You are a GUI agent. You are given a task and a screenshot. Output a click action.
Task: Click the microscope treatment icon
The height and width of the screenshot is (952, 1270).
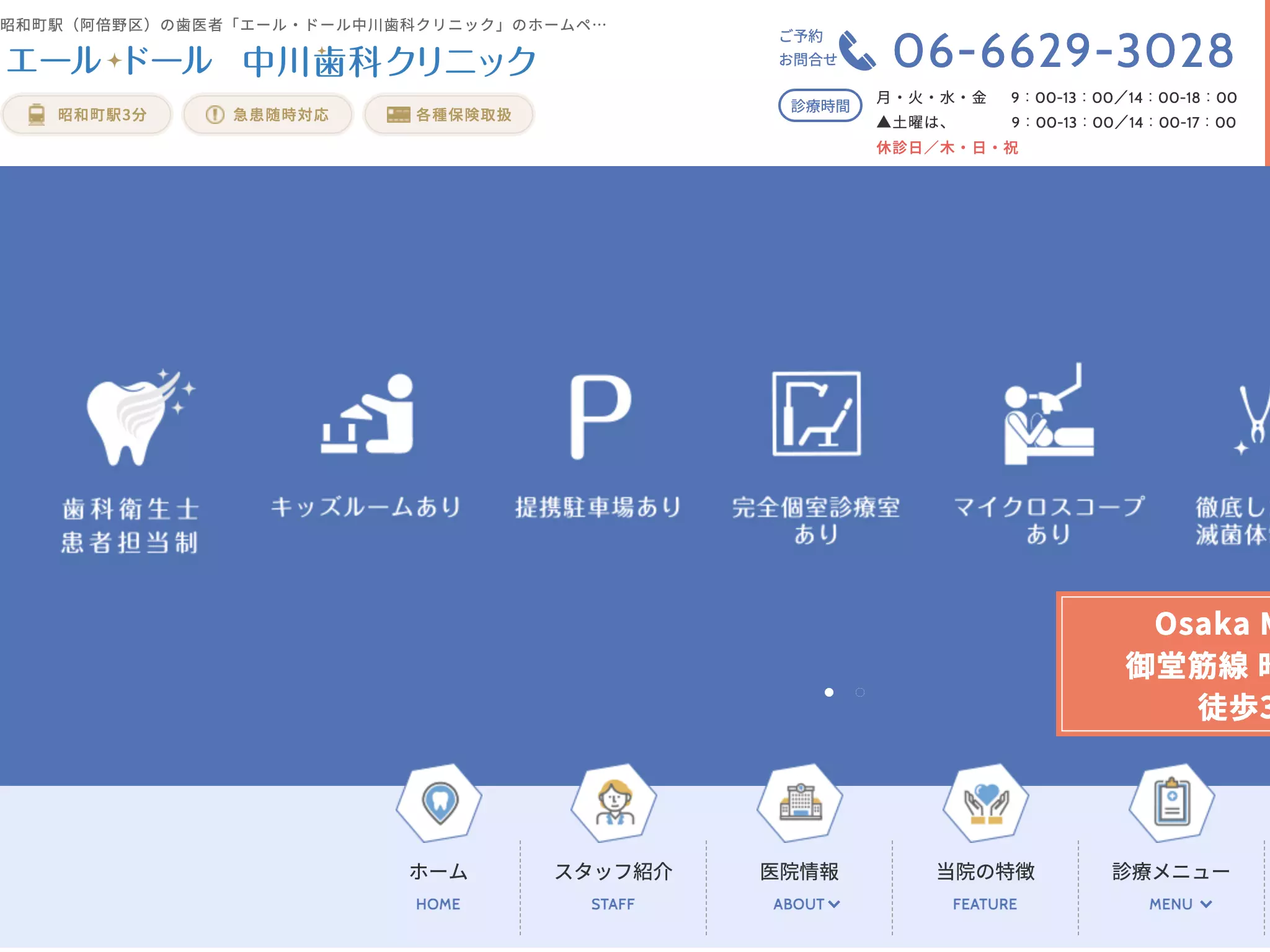[x=1049, y=413]
